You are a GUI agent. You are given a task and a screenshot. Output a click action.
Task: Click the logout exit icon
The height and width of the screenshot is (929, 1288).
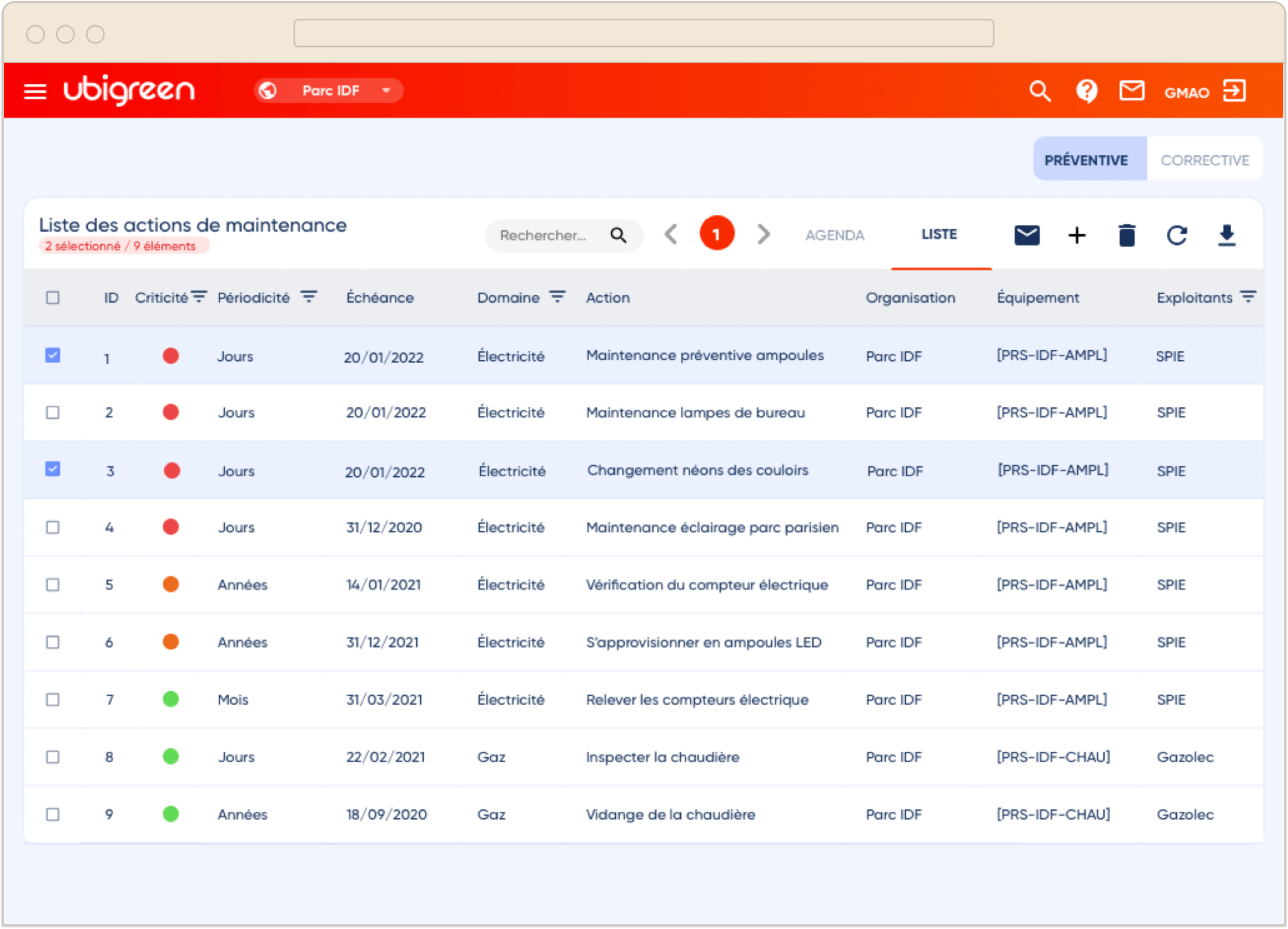click(x=1235, y=91)
